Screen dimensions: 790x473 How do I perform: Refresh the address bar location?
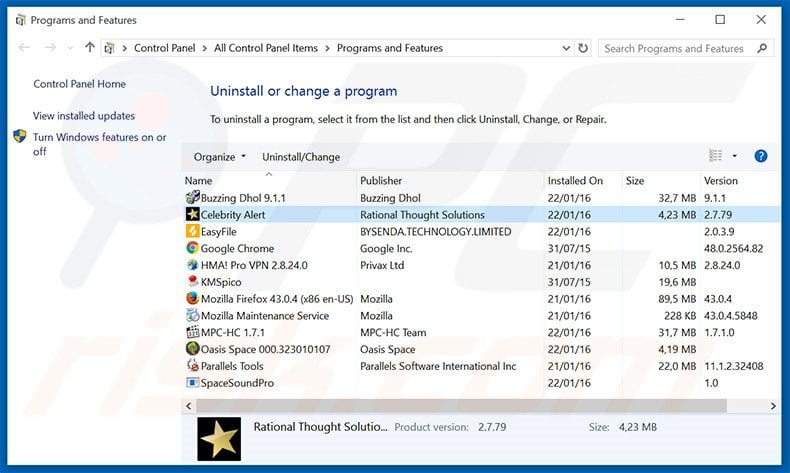click(x=583, y=48)
